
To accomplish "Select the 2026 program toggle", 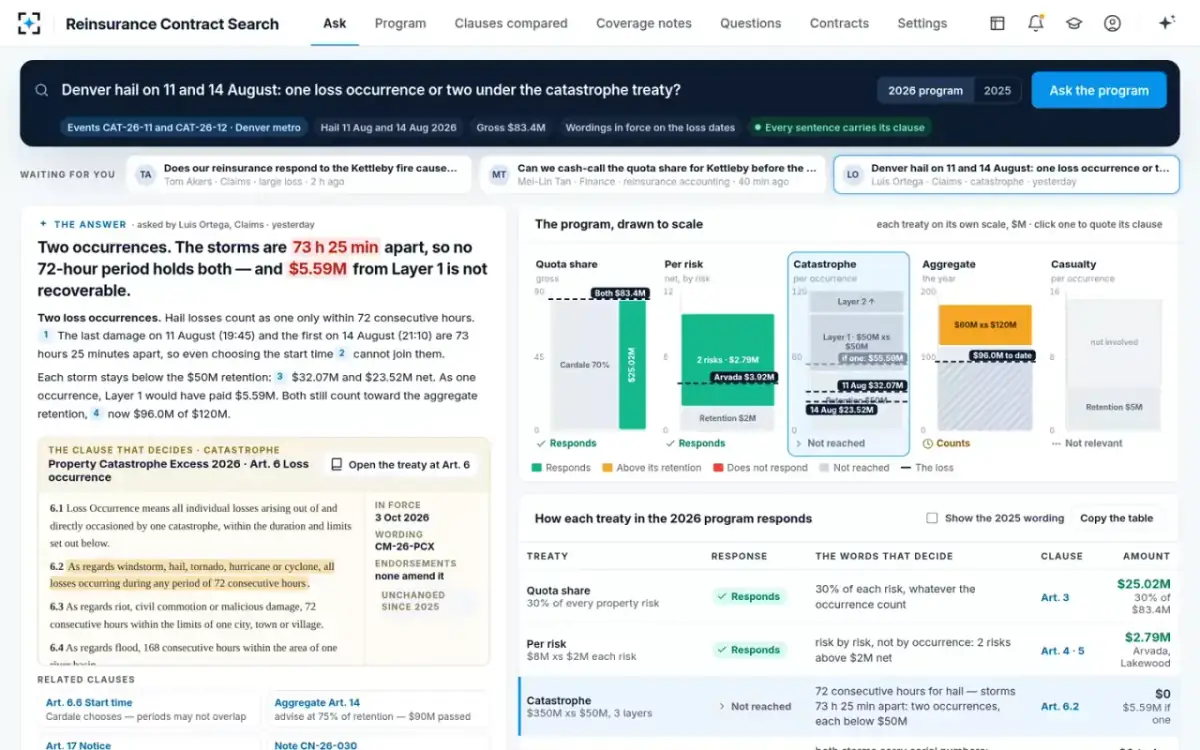I will click(x=925, y=90).
